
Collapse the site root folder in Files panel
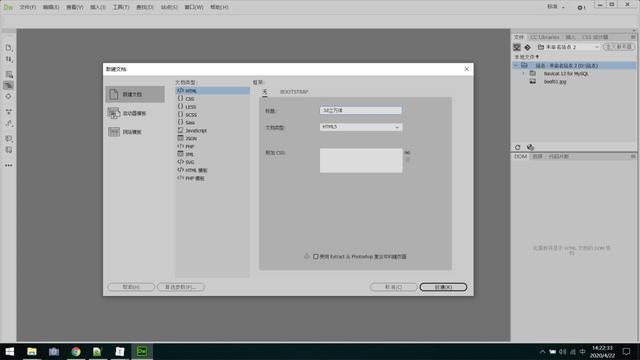point(516,66)
